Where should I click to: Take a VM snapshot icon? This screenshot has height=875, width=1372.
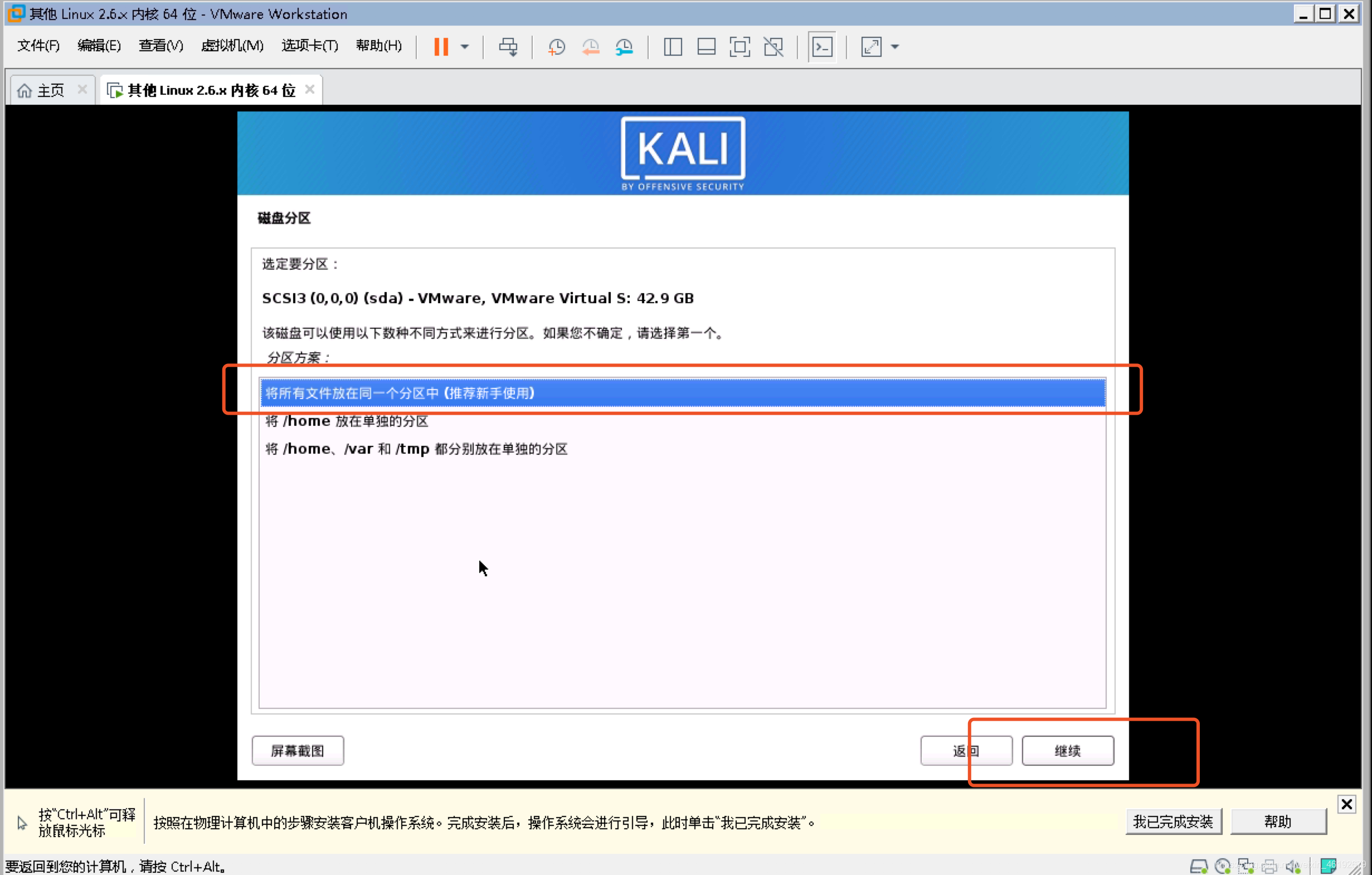coord(556,47)
